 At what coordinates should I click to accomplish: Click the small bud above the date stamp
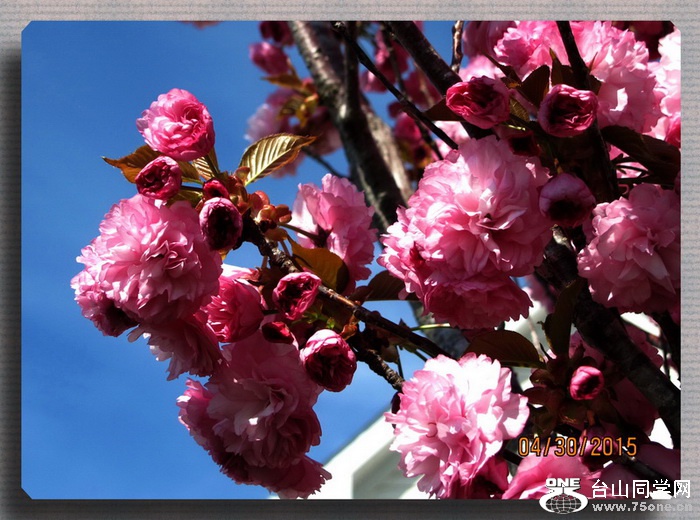pyautogui.click(x=586, y=382)
